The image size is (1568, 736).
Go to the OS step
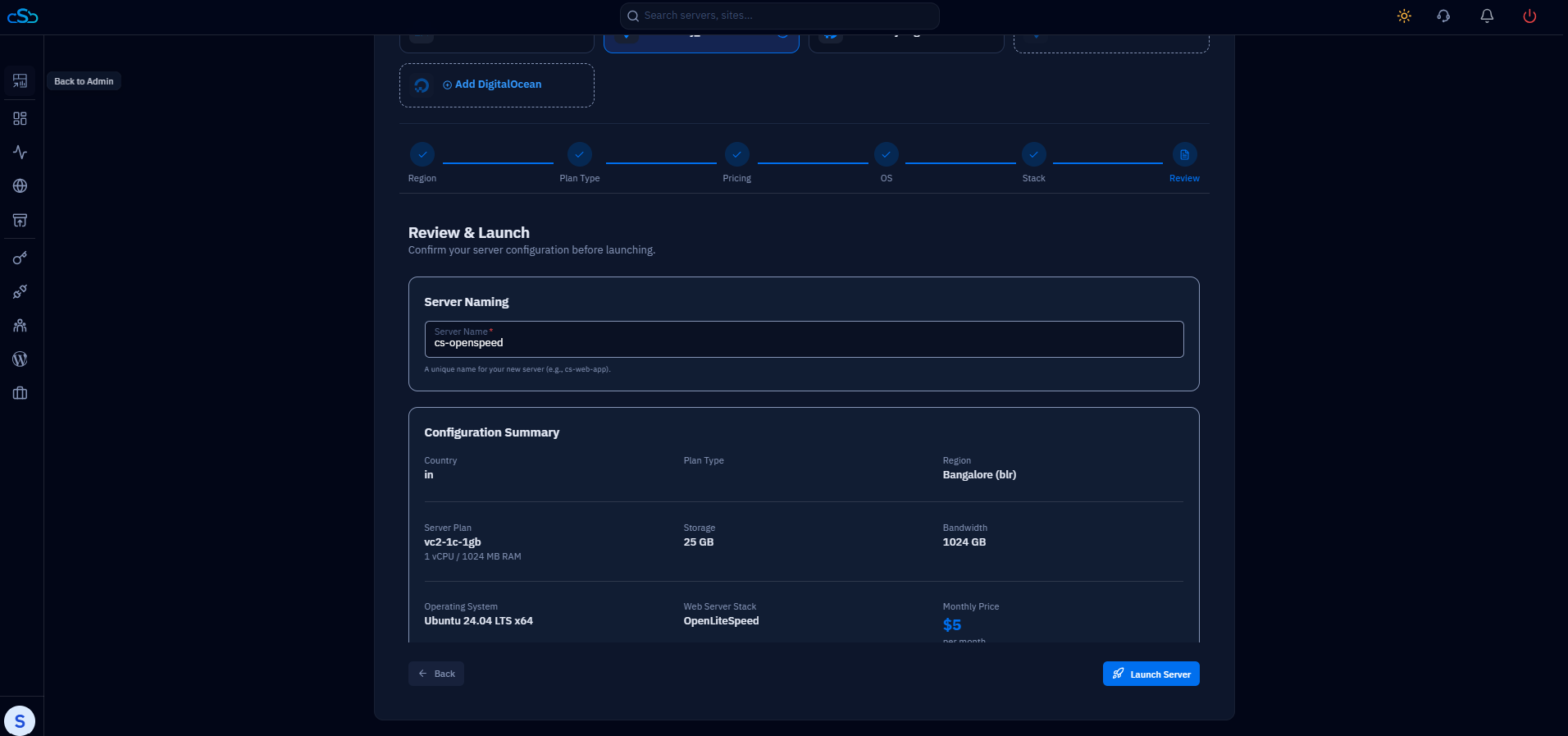[x=887, y=163]
